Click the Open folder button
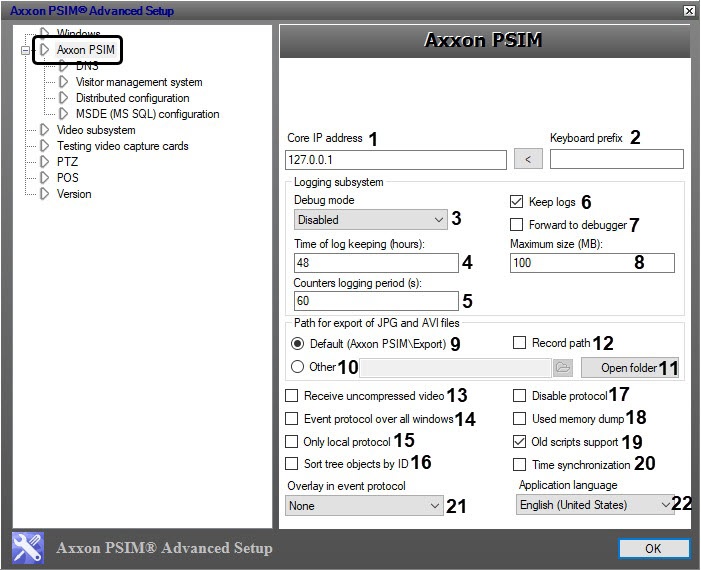The height and width of the screenshot is (570, 701). [x=629, y=367]
